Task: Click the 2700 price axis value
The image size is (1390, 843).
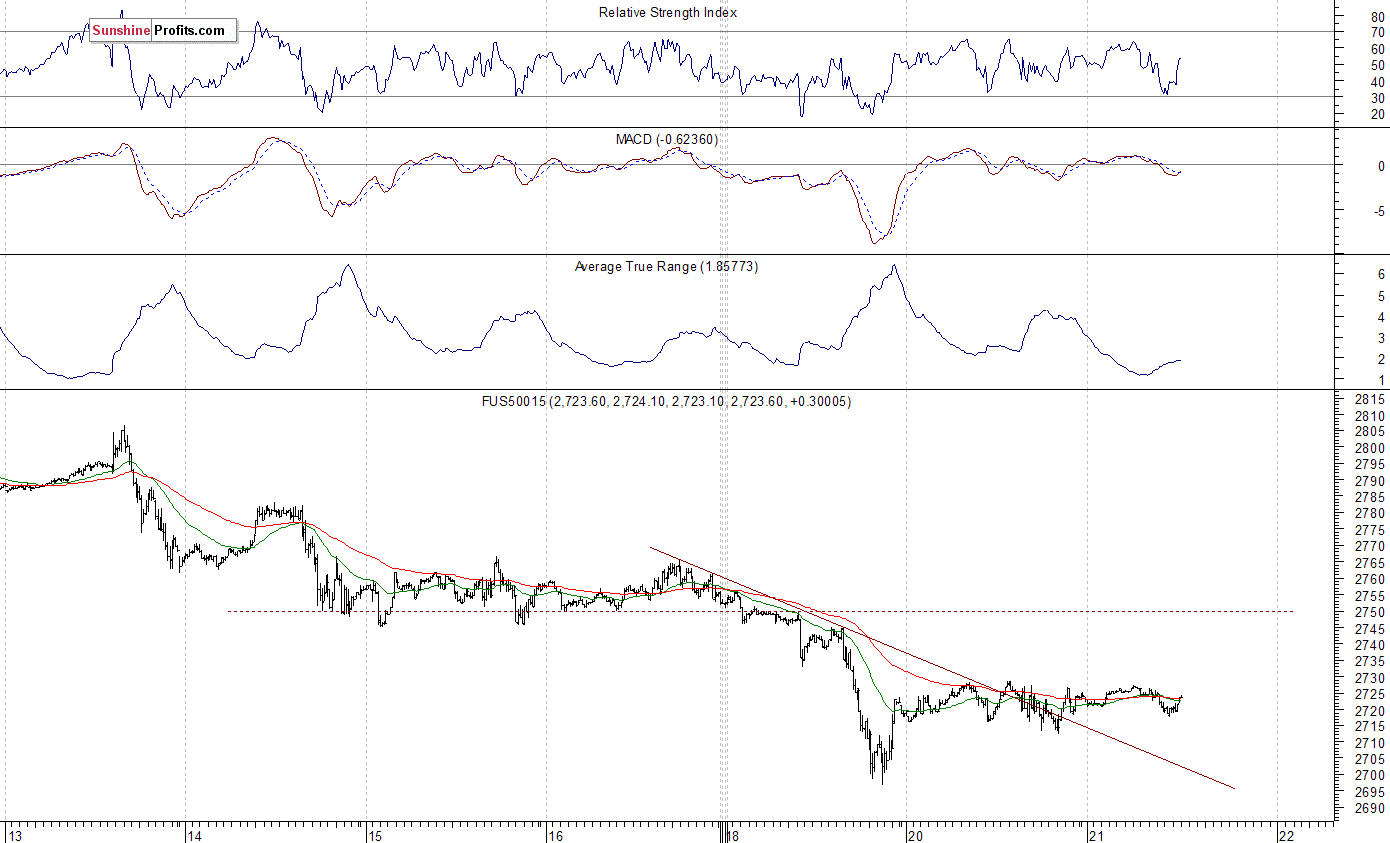Action: coord(1370,776)
